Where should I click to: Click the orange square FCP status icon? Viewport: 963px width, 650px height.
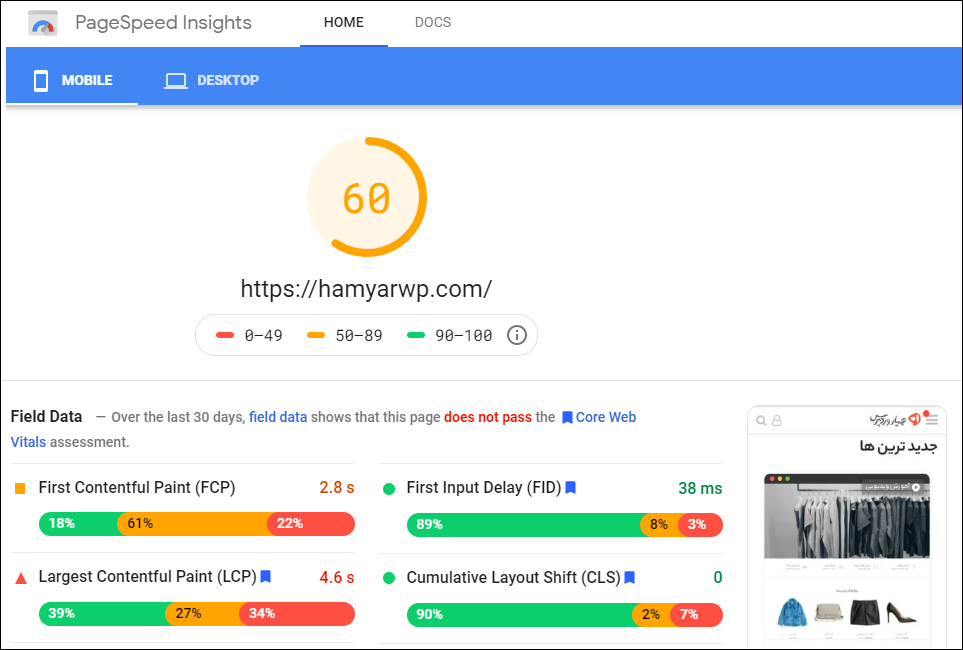20,488
